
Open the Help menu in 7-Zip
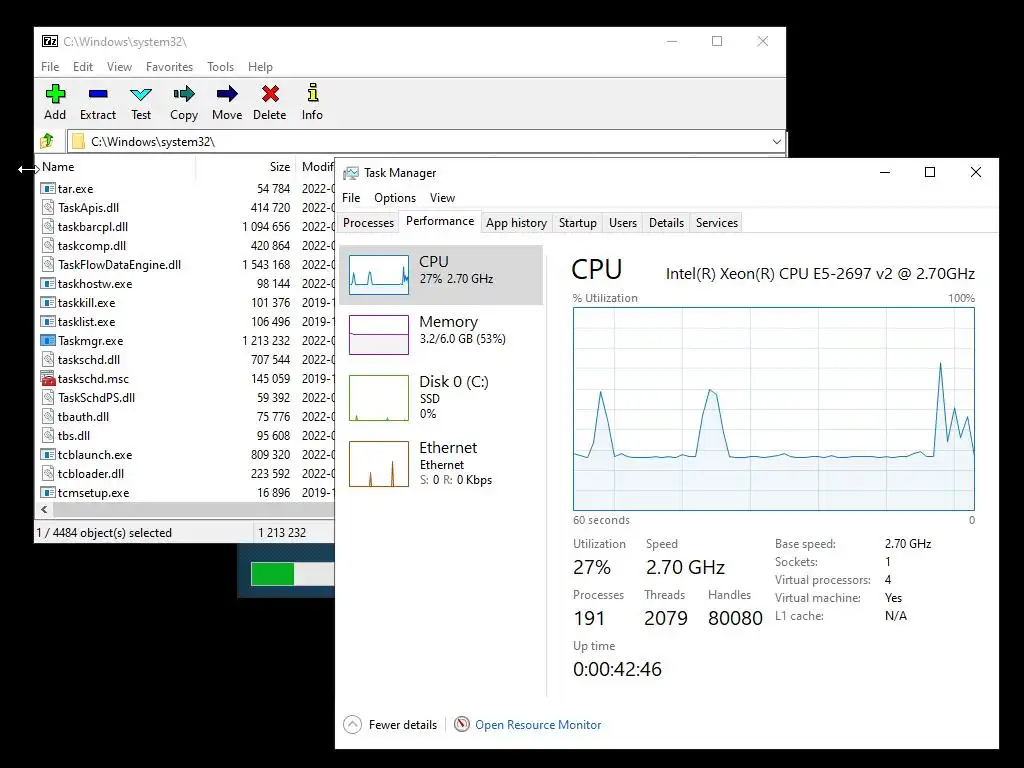pyautogui.click(x=260, y=67)
